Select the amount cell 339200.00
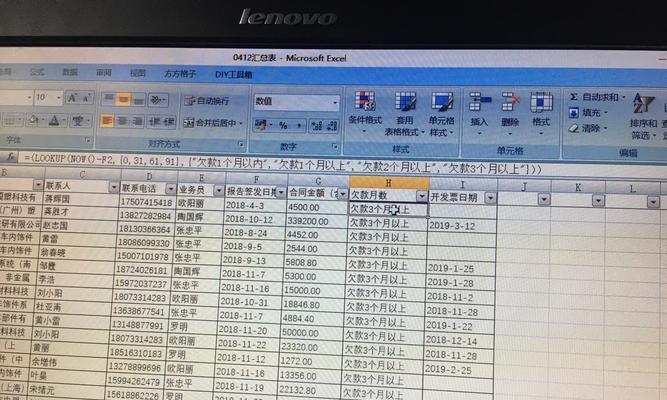Viewport: 667px width, 400px height. point(317,221)
